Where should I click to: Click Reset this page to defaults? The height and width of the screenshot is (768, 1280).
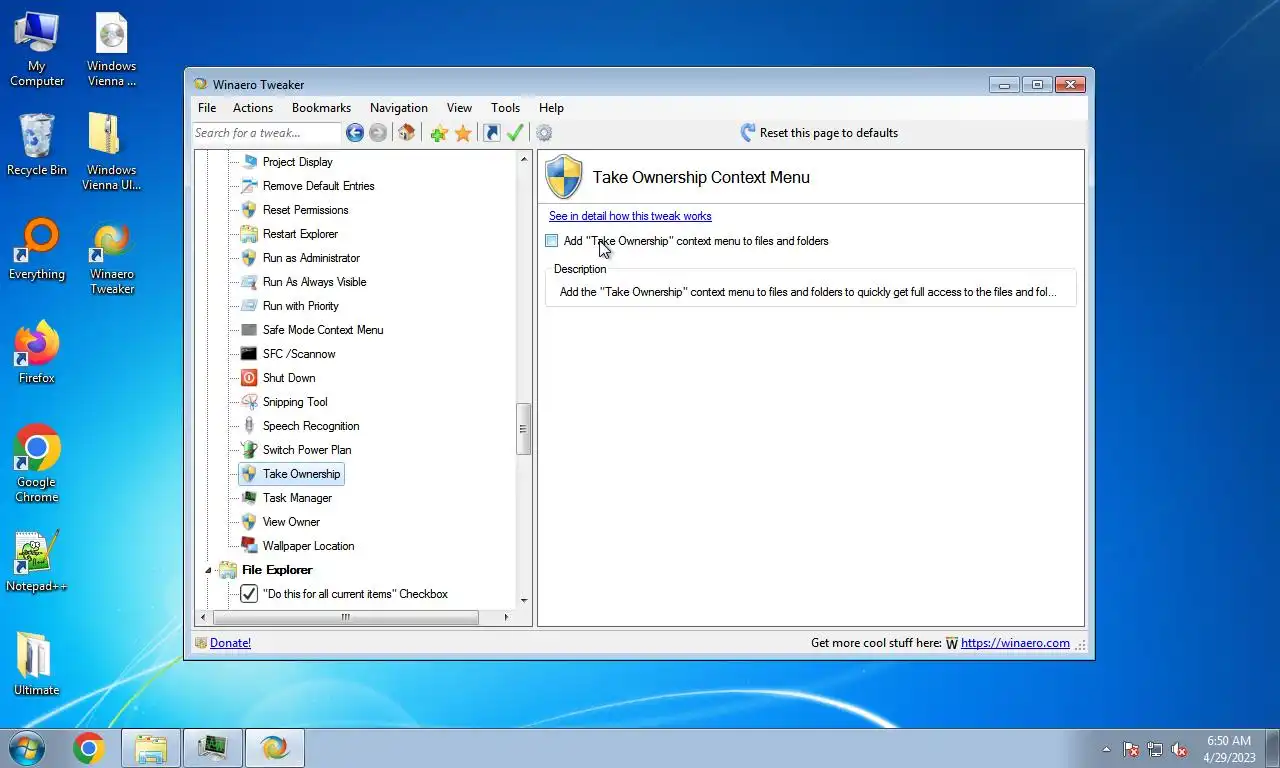point(819,133)
